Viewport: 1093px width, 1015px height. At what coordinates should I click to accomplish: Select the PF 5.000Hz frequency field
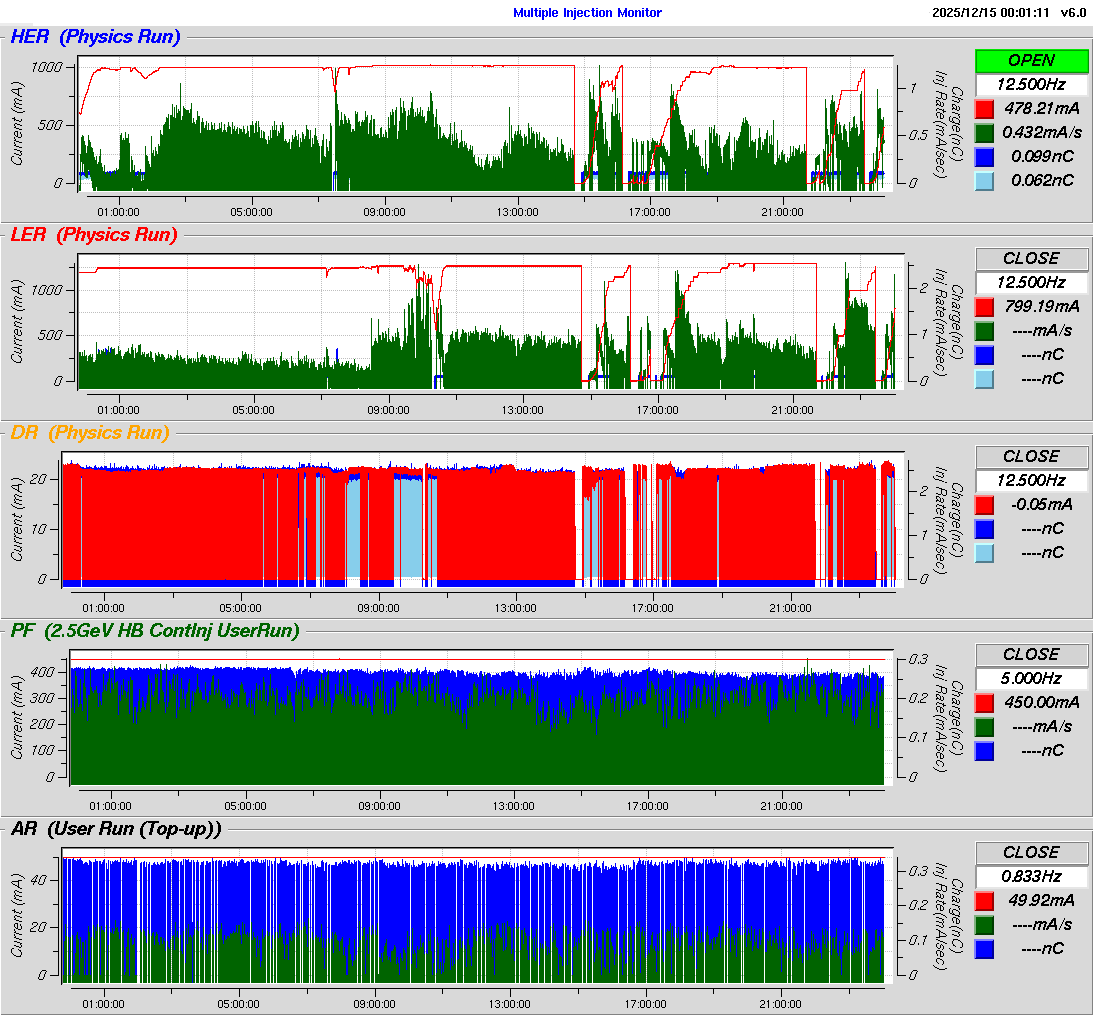(1031, 679)
